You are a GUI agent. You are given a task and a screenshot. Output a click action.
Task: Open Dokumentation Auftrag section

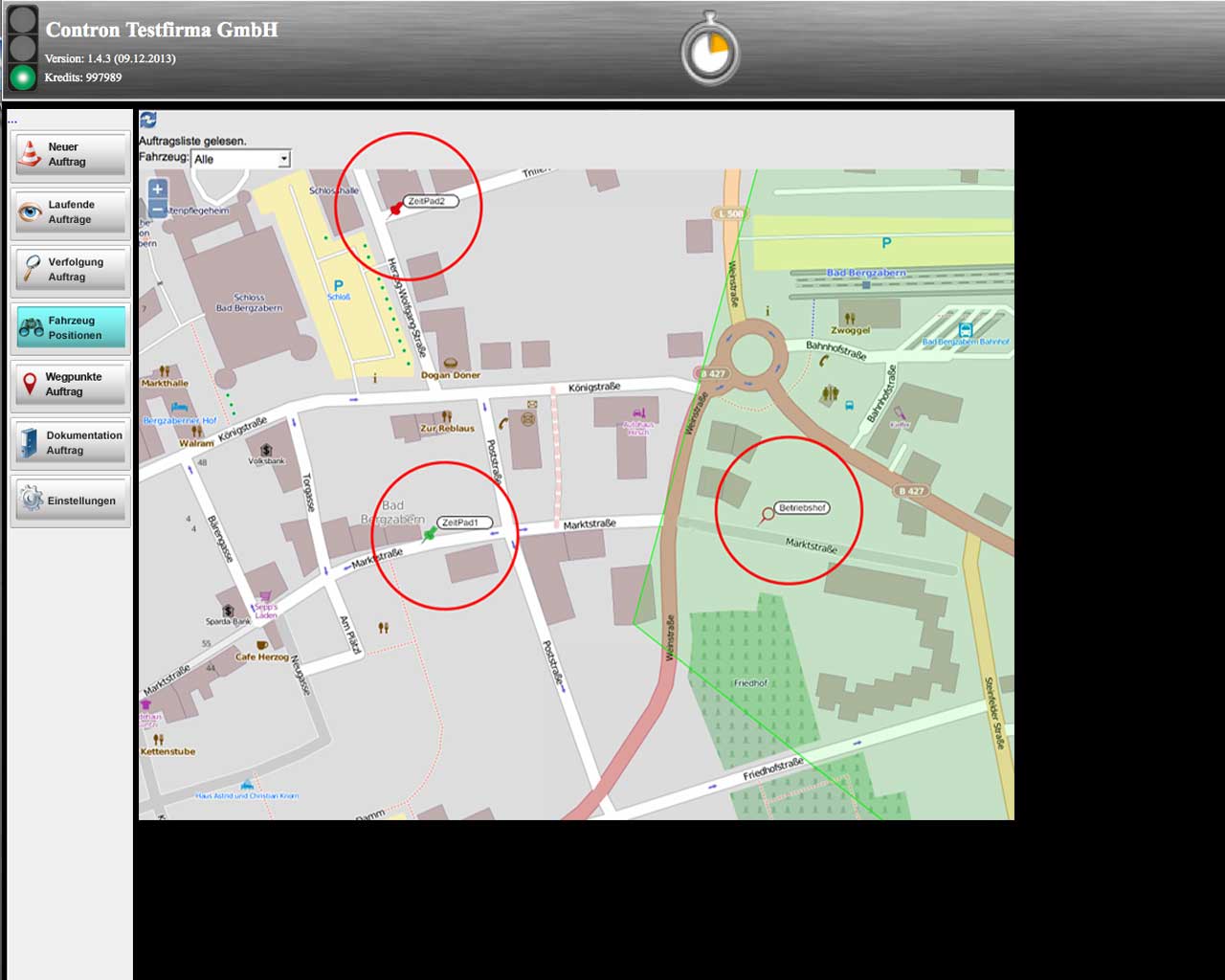coord(70,443)
